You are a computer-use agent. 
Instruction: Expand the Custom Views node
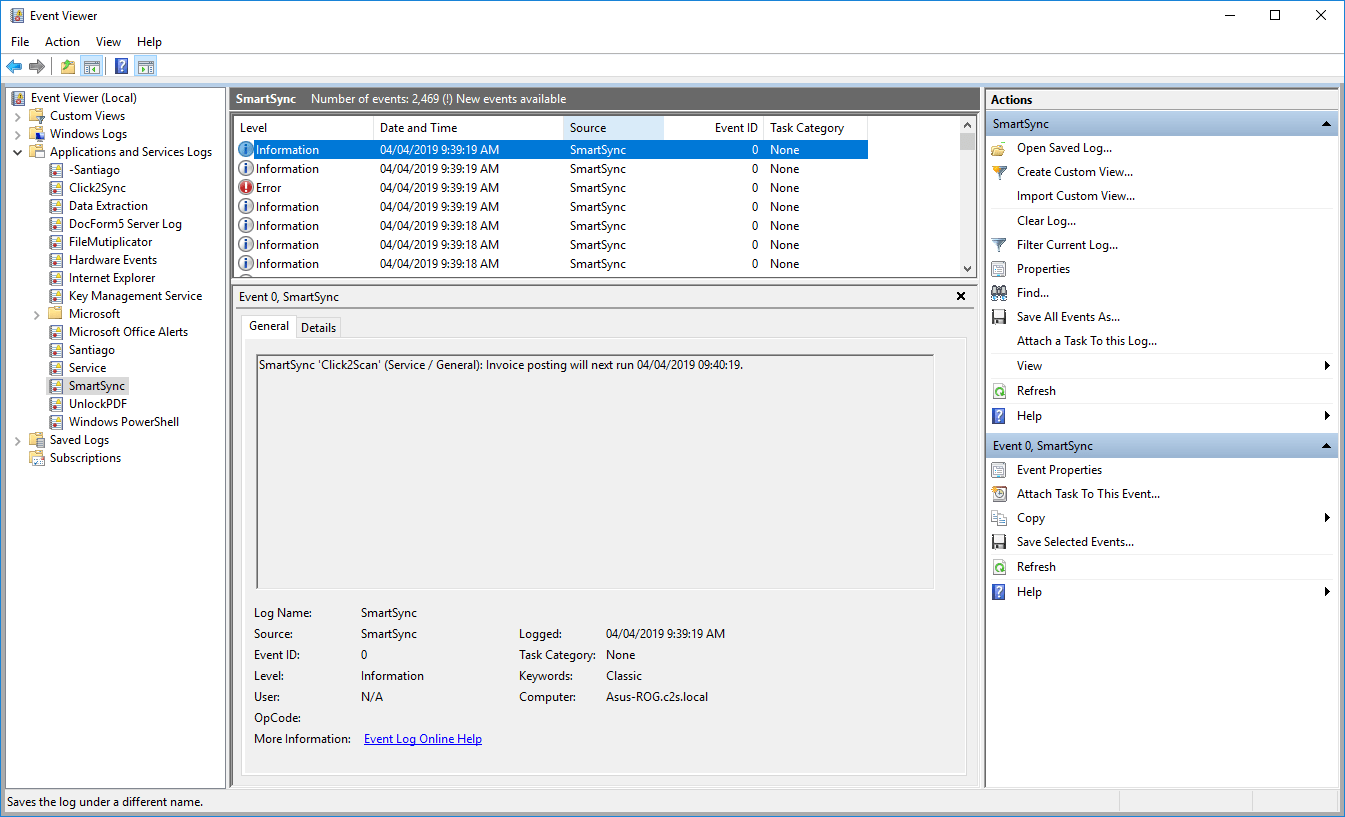click(x=18, y=116)
